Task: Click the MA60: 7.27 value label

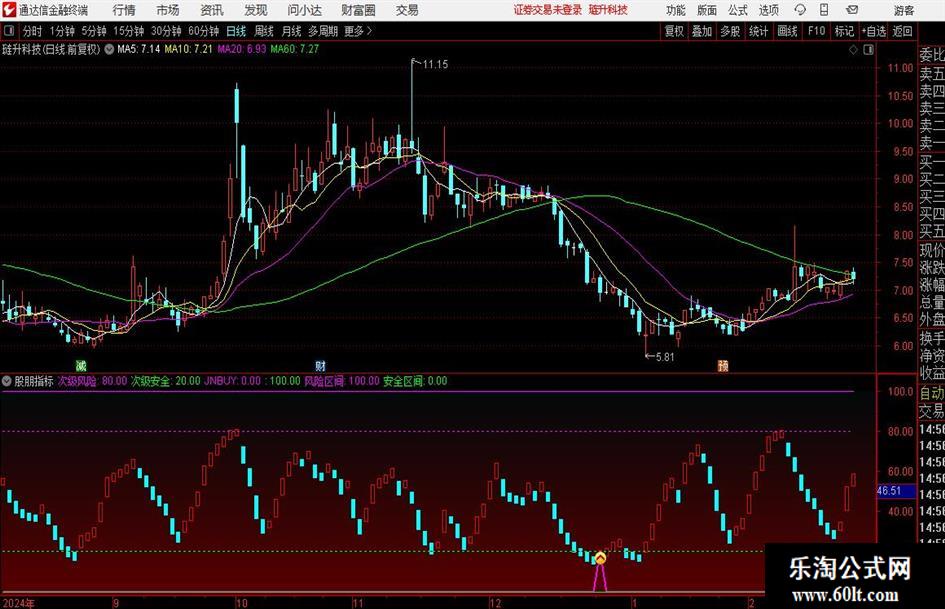Action: [295, 49]
